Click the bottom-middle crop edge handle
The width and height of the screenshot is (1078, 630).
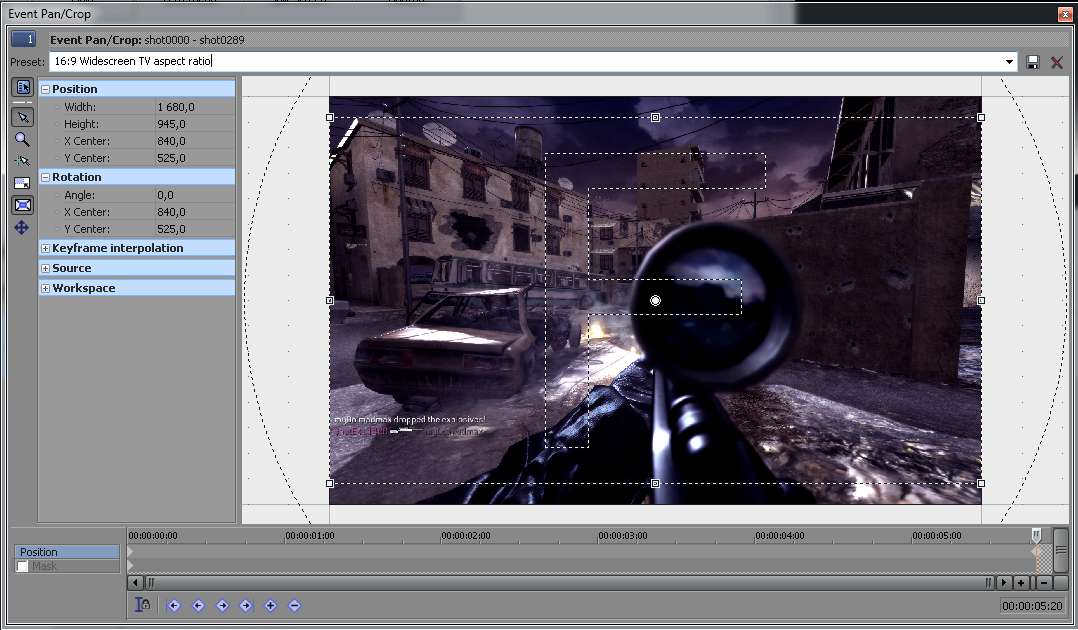(x=655, y=484)
